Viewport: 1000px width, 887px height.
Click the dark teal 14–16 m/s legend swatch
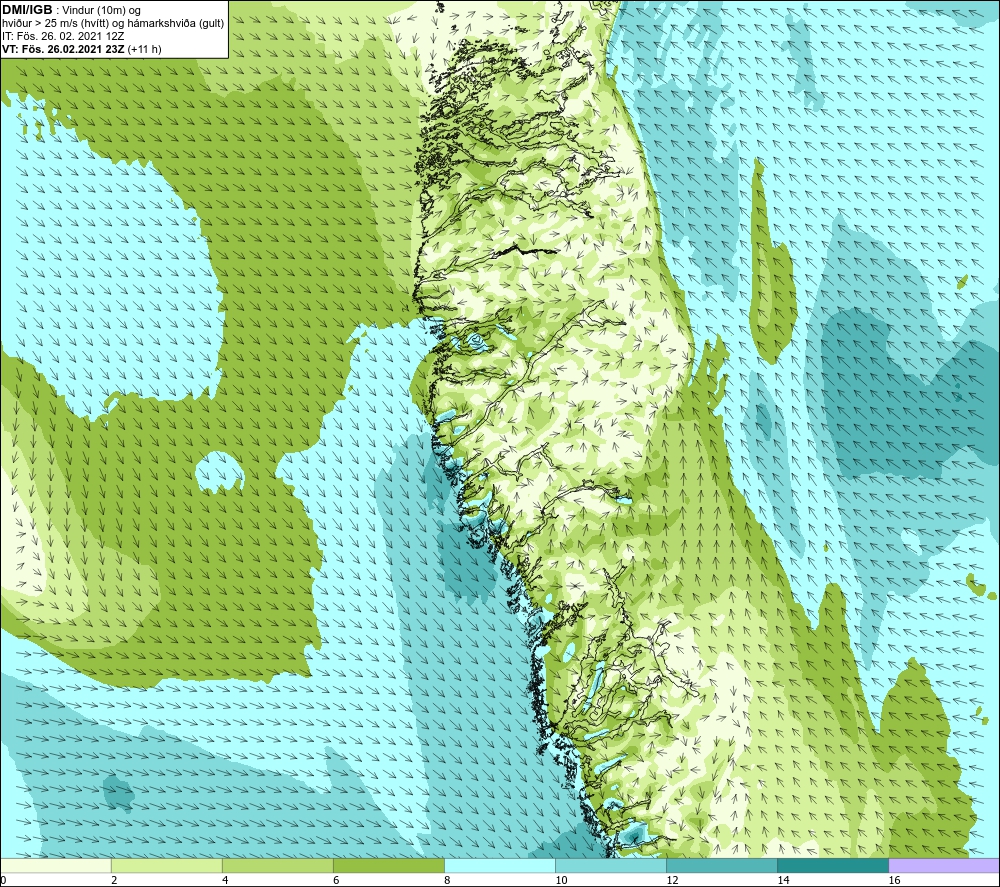tap(833, 865)
